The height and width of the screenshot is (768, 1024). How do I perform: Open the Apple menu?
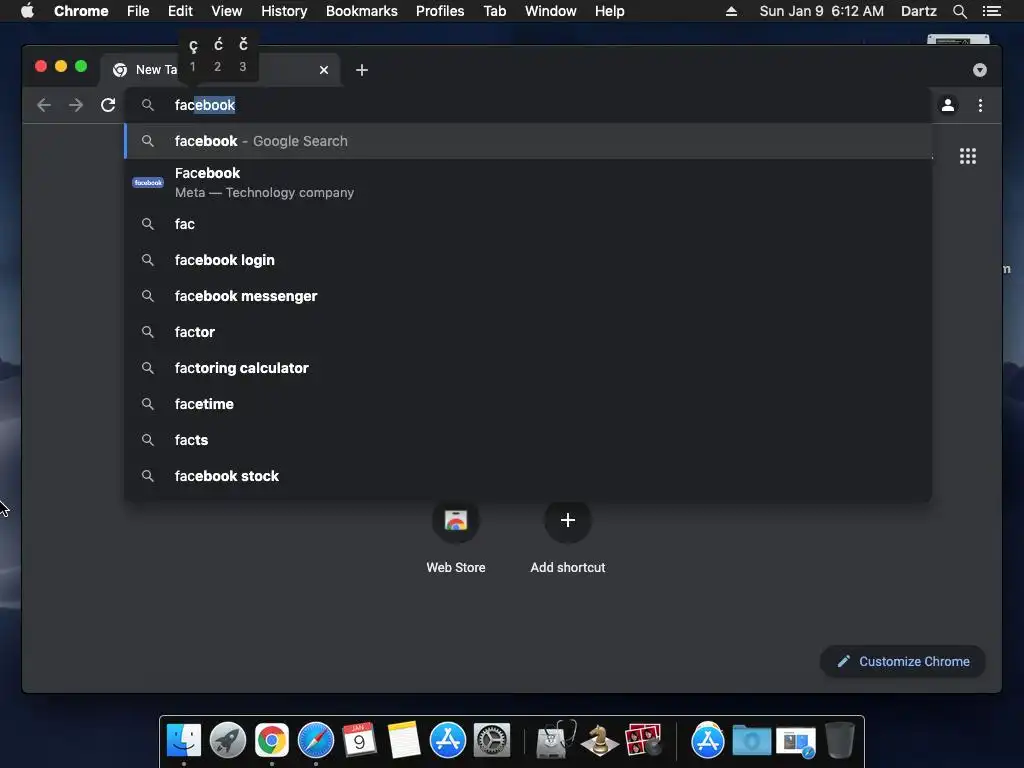tap(27, 11)
